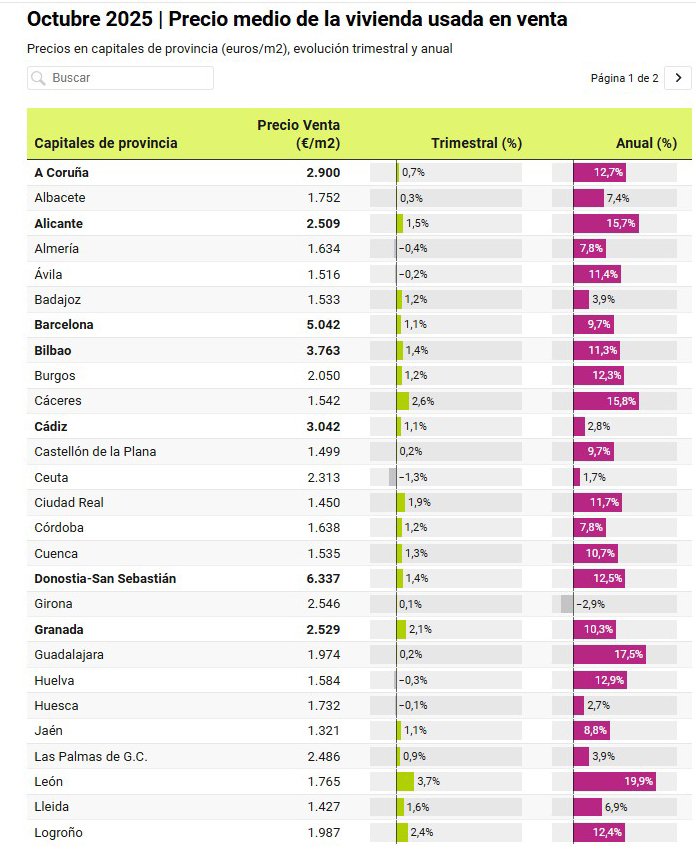
Task: Click León's 3,7% quarterly bar
Action: (x=405, y=782)
